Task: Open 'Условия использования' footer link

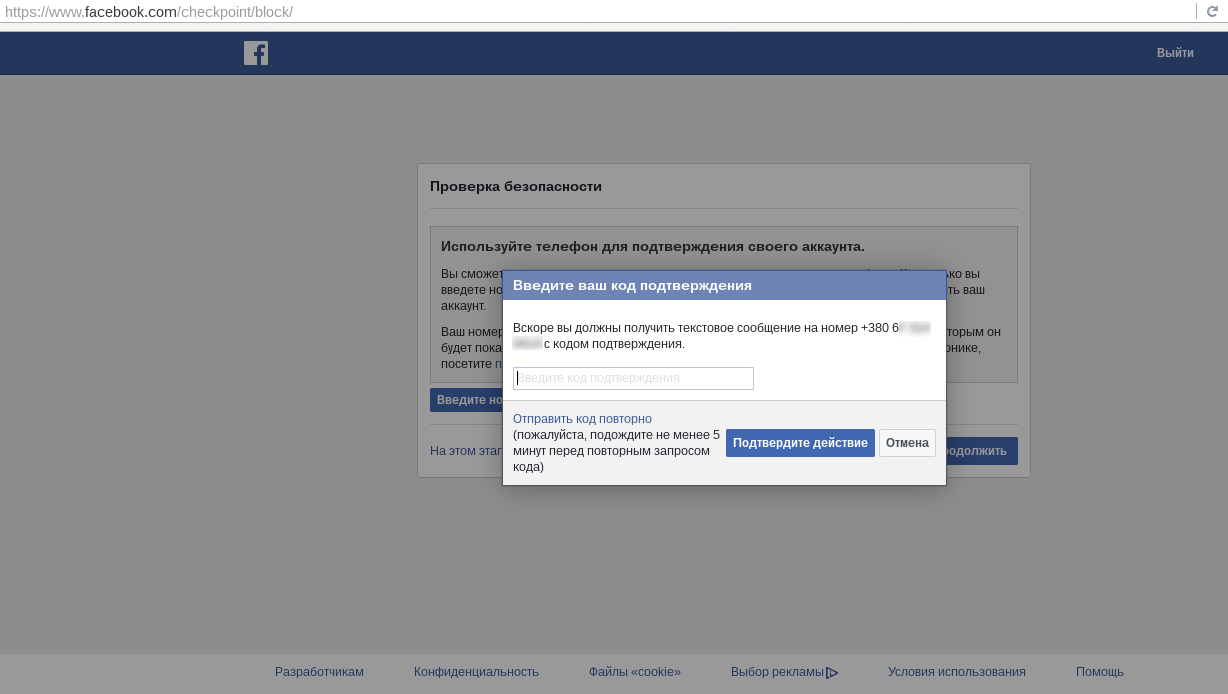Action: pyautogui.click(x=956, y=672)
